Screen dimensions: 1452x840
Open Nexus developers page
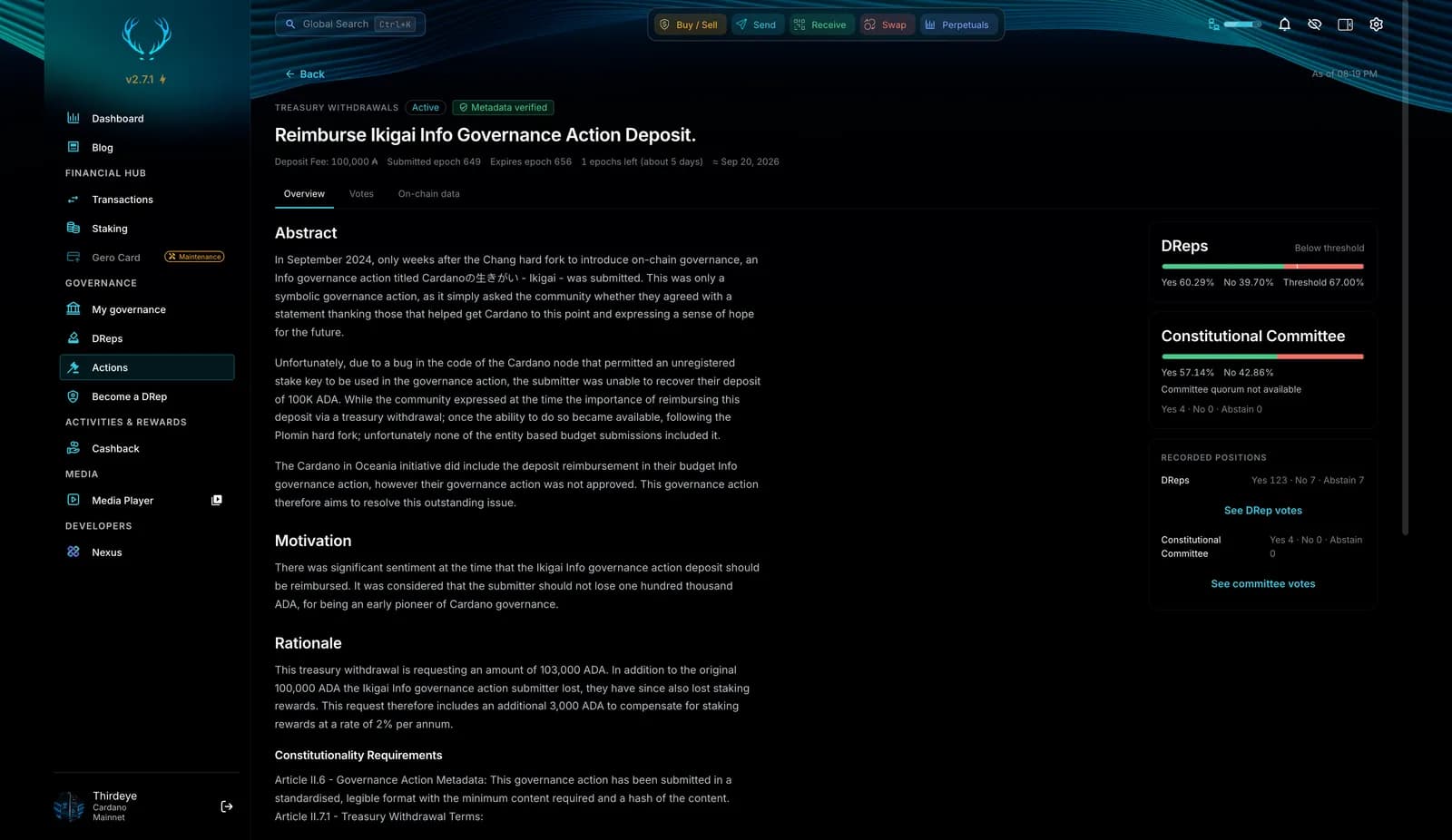146,552
